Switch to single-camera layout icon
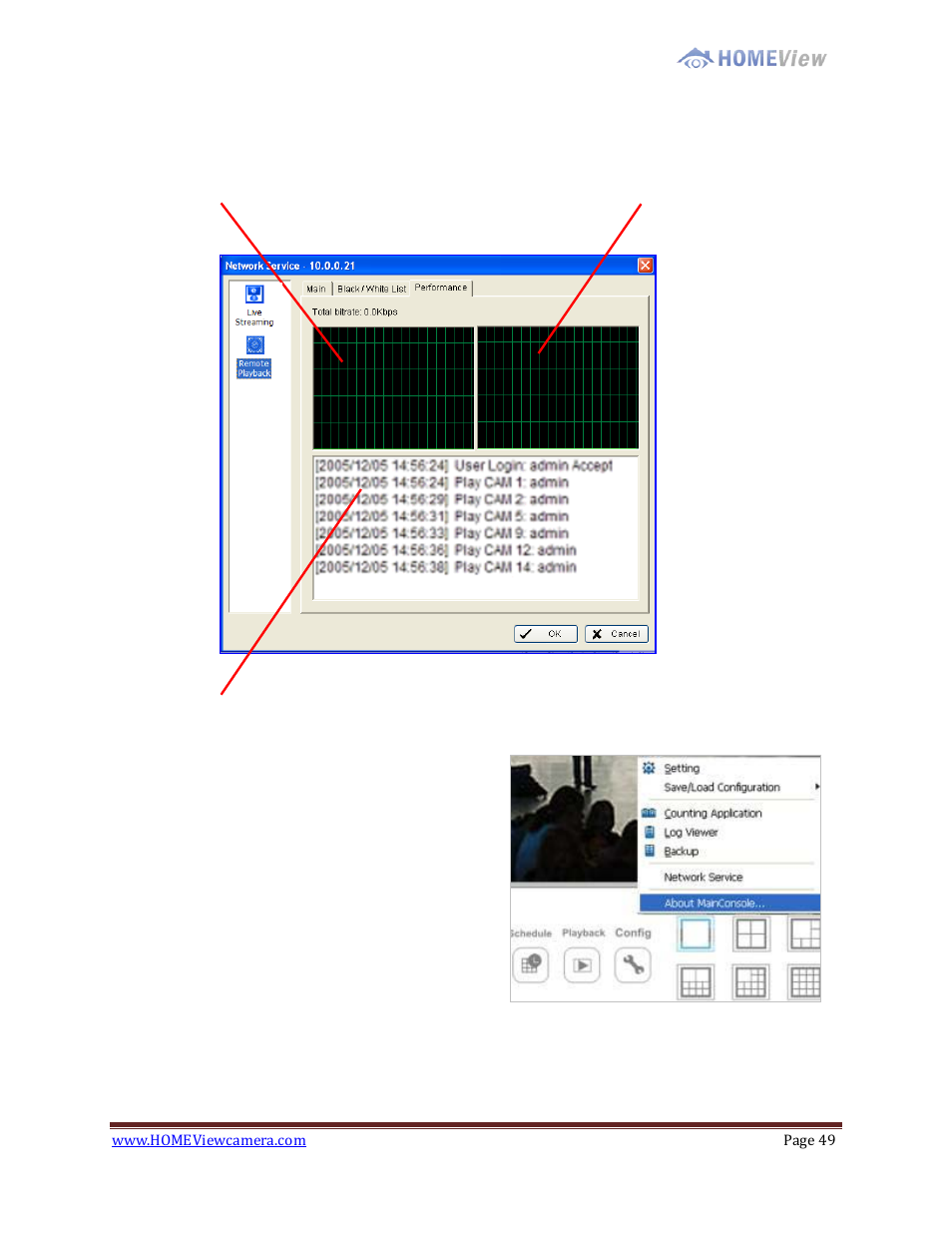The width and height of the screenshot is (952, 1233). point(696,933)
